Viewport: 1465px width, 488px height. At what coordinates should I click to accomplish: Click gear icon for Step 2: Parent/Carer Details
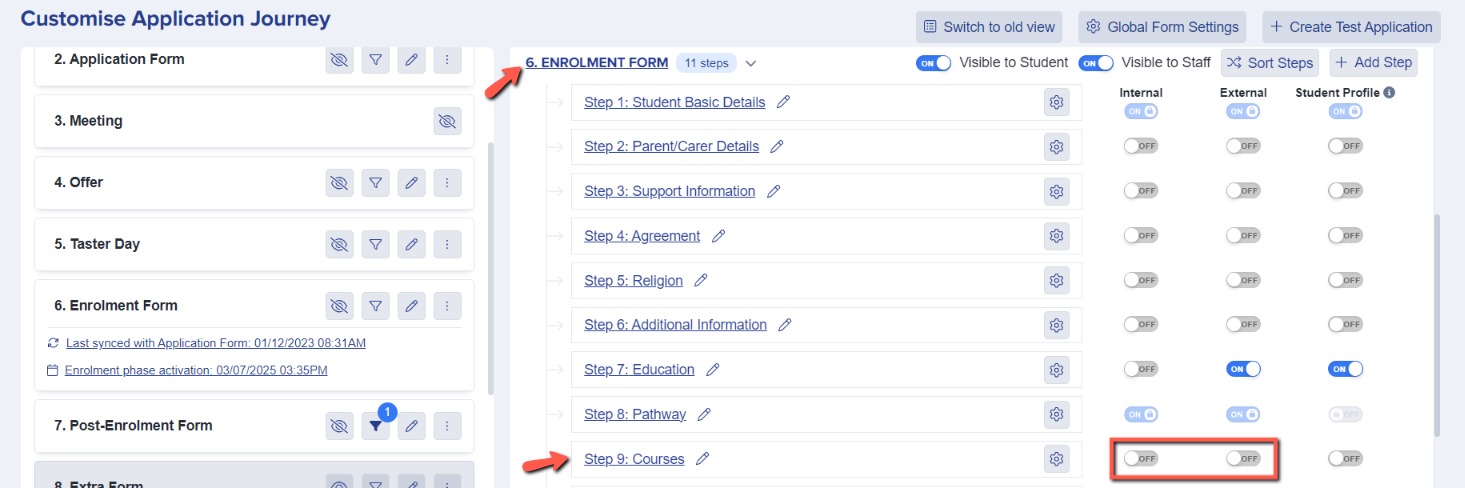click(1056, 147)
